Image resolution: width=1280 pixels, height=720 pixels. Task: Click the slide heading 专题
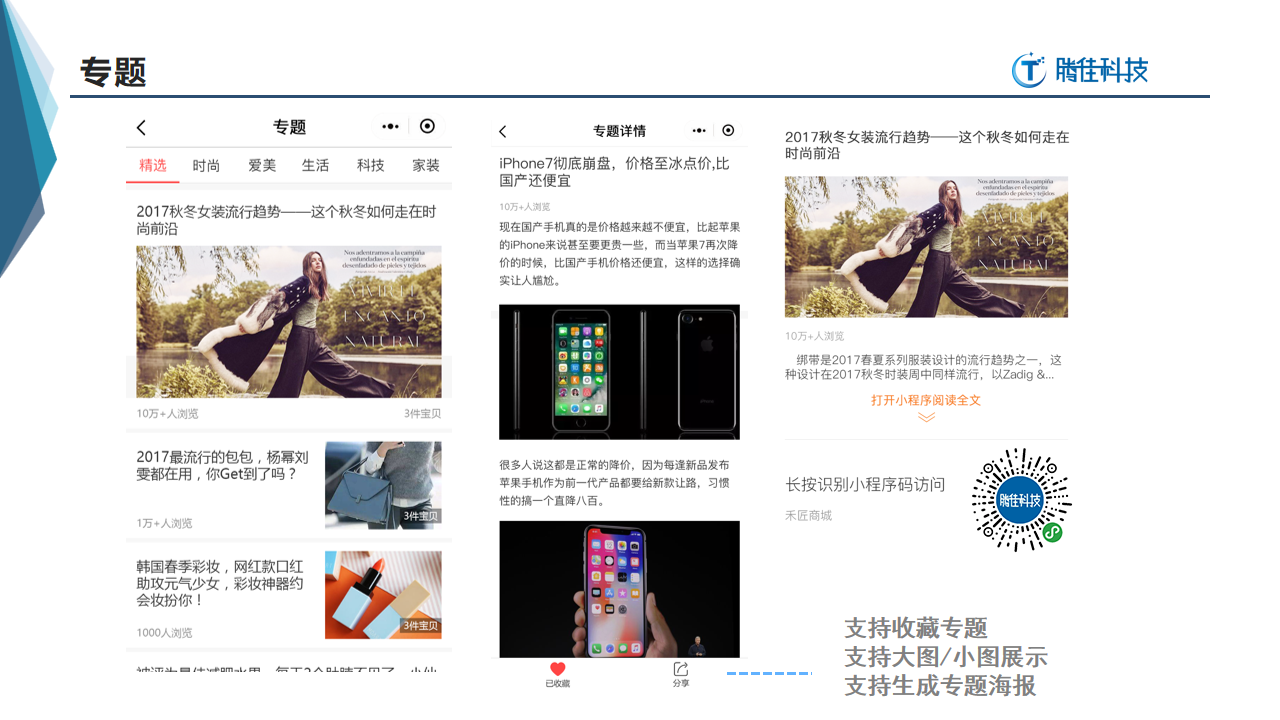[x=113, y=72]
